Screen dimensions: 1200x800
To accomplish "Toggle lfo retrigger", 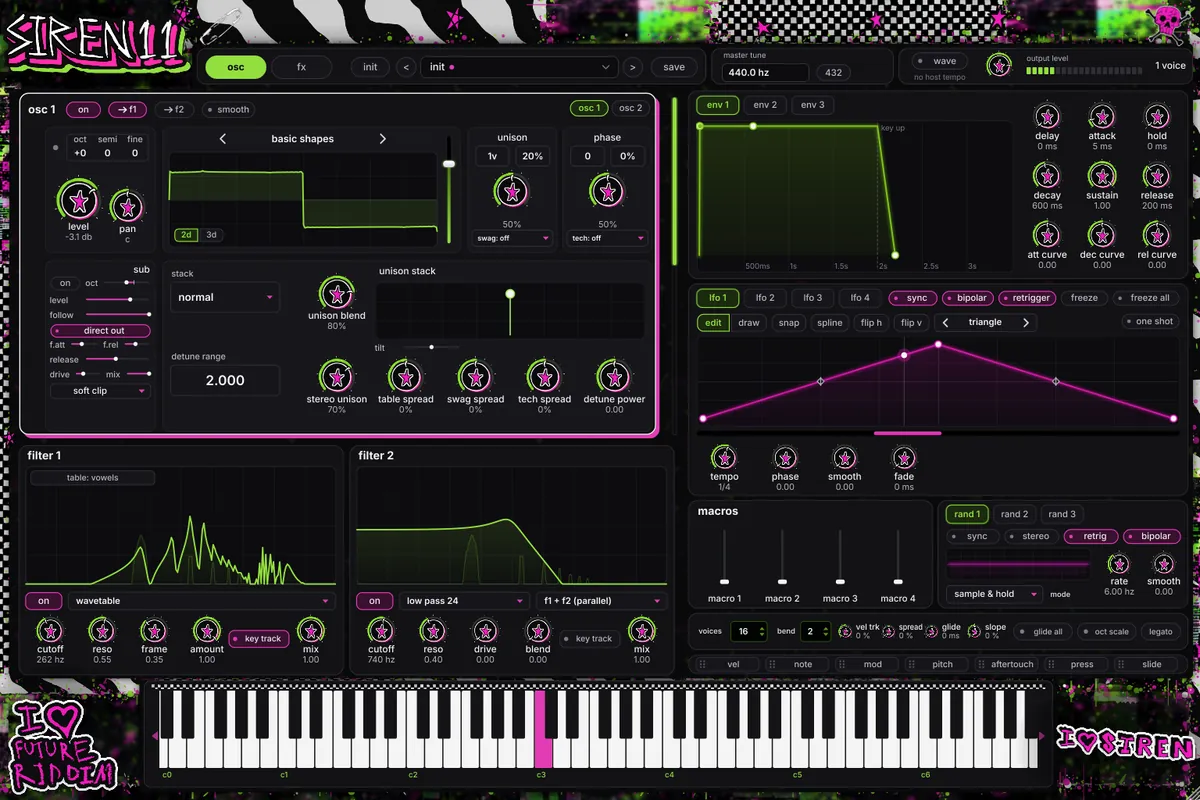I will pos(1027,298).
